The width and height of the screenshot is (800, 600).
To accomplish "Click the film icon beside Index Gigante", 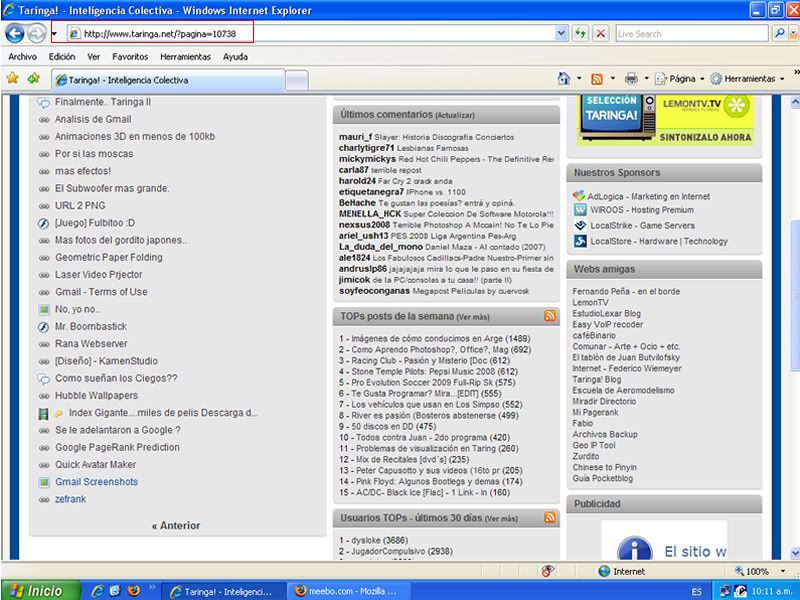I will pos(43,413).
